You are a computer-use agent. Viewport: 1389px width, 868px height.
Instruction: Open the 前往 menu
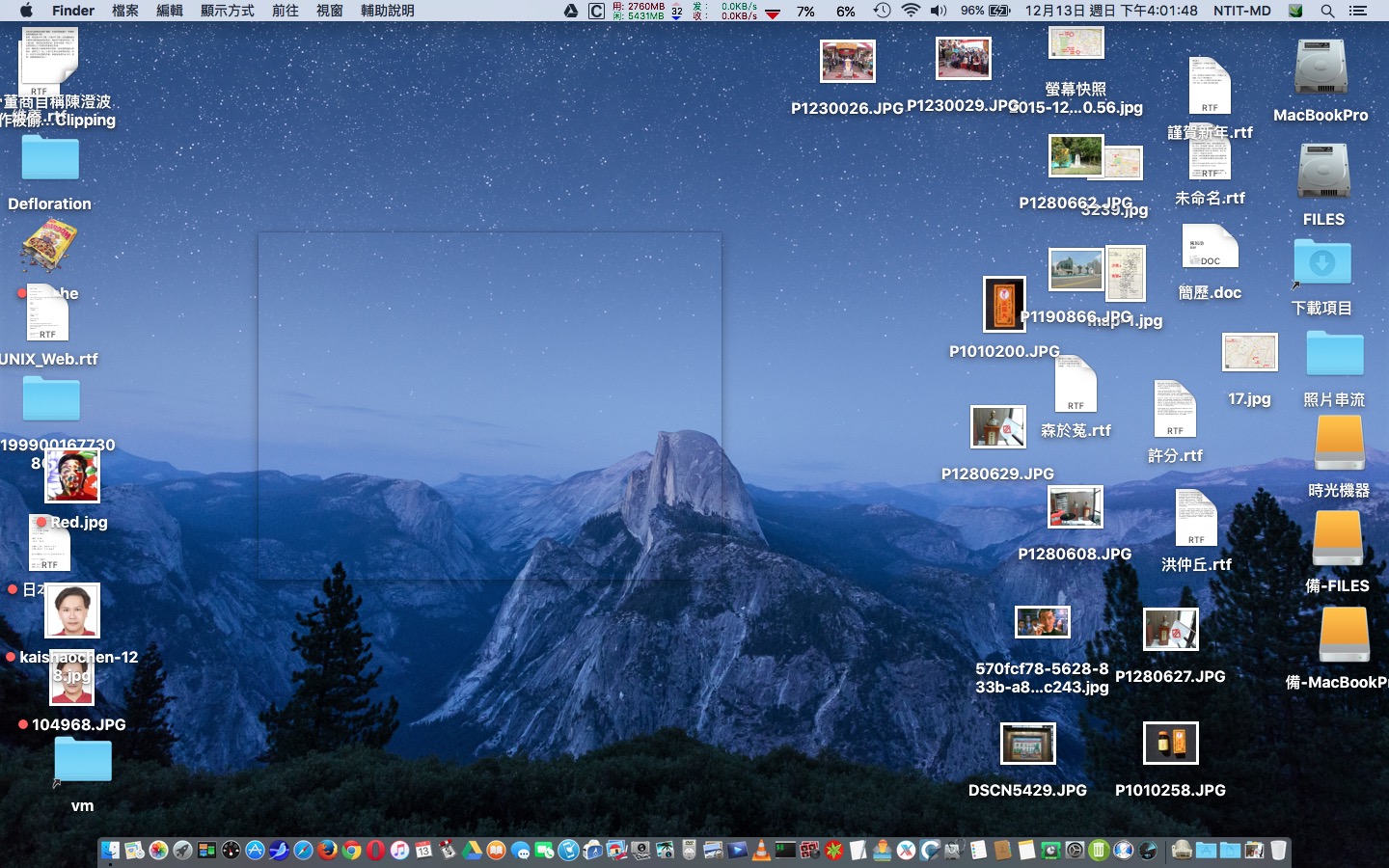(285, 11)
